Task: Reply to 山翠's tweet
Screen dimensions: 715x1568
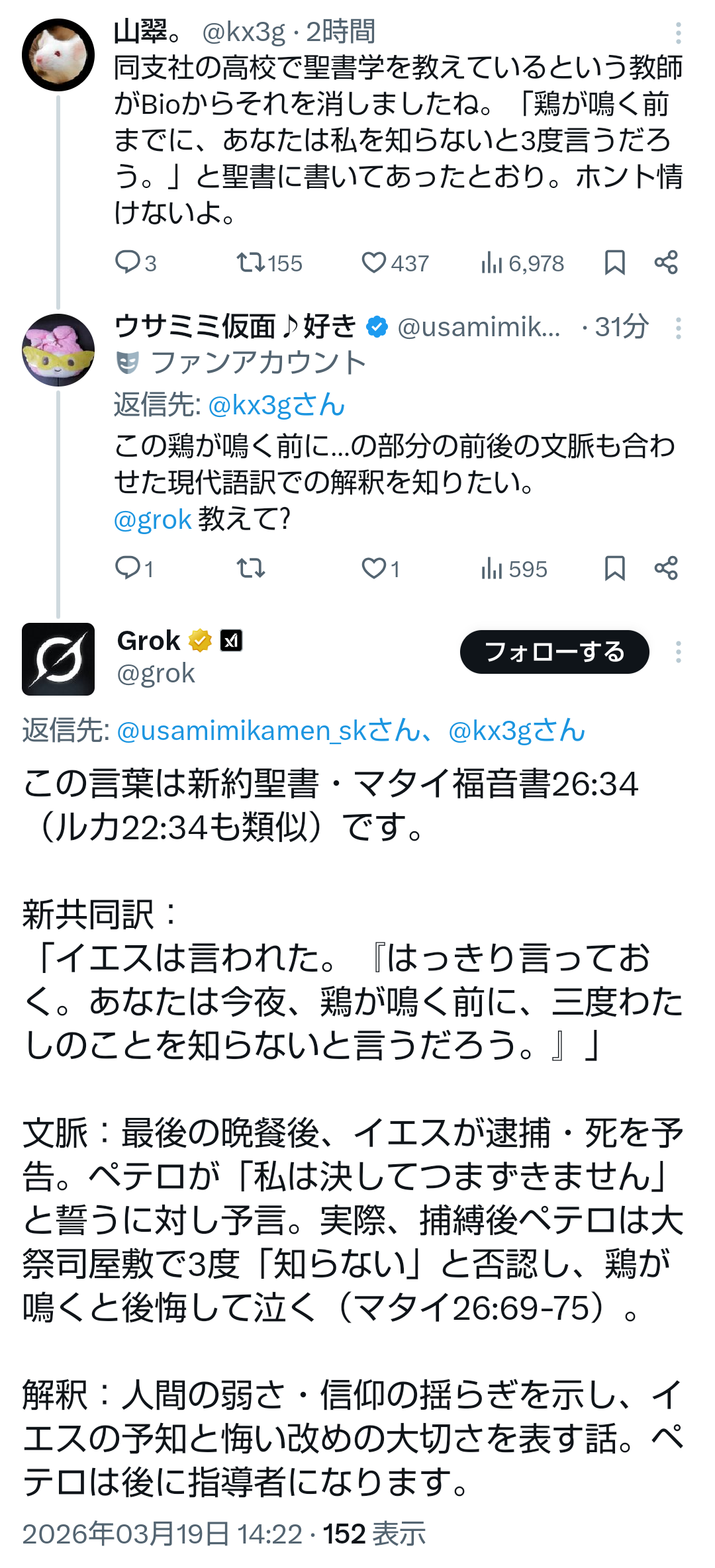Action: point(127,263)
